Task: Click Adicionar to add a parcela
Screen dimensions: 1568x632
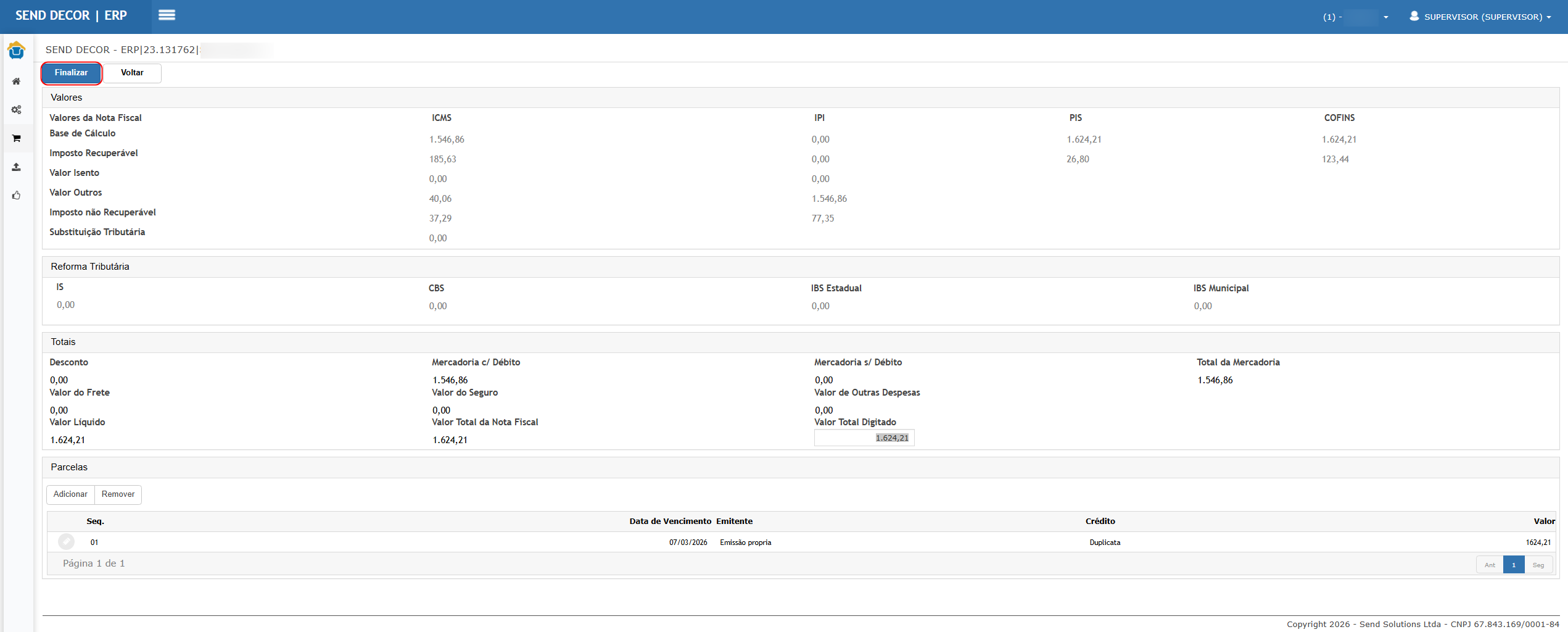Action: click(70, 494)
